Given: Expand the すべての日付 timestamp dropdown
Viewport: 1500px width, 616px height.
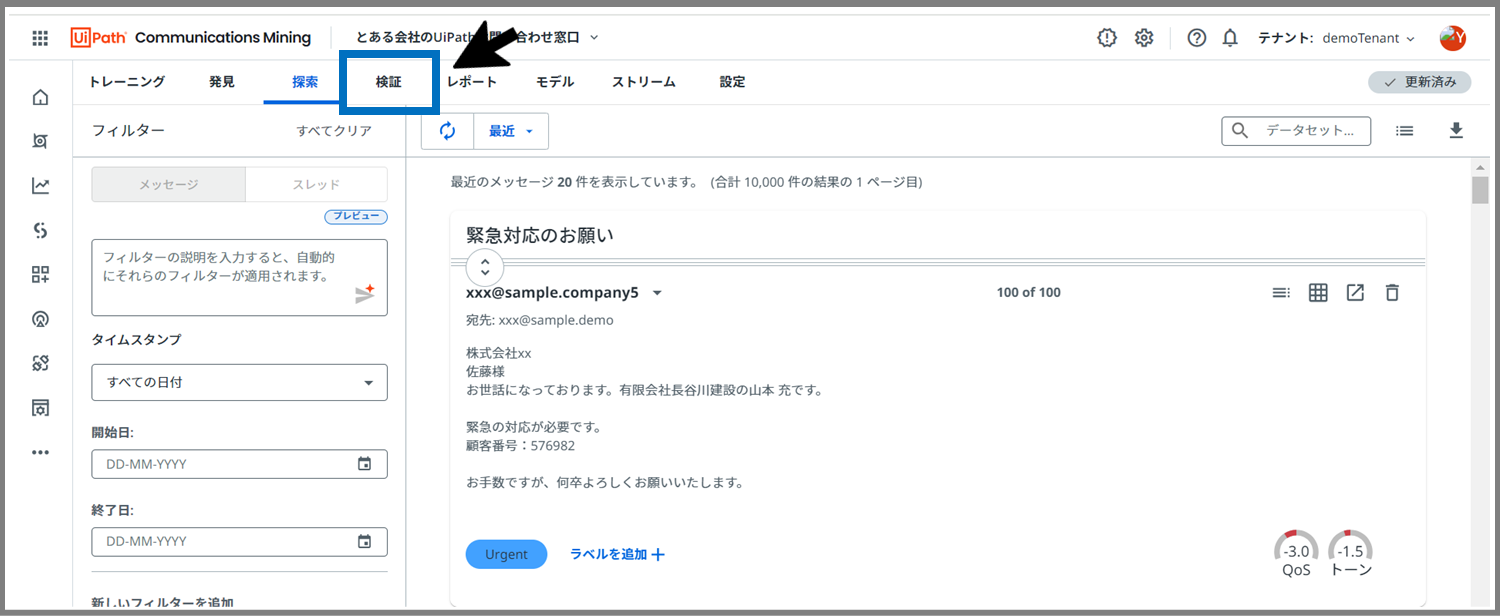Looking at the screenshot, I should pos(239,383).
